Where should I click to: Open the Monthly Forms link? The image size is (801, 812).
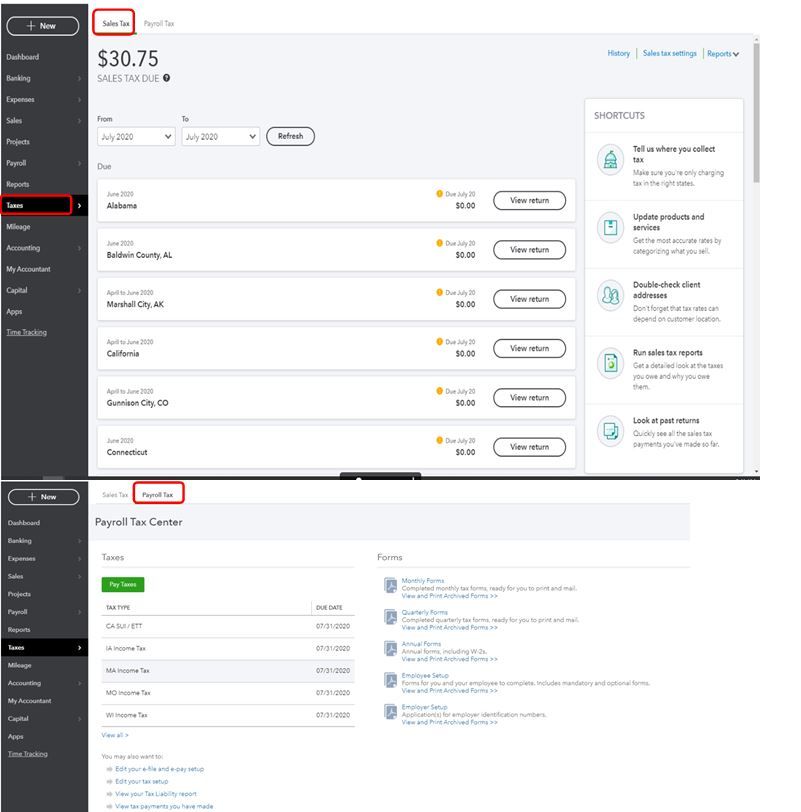tap(423, 581)
